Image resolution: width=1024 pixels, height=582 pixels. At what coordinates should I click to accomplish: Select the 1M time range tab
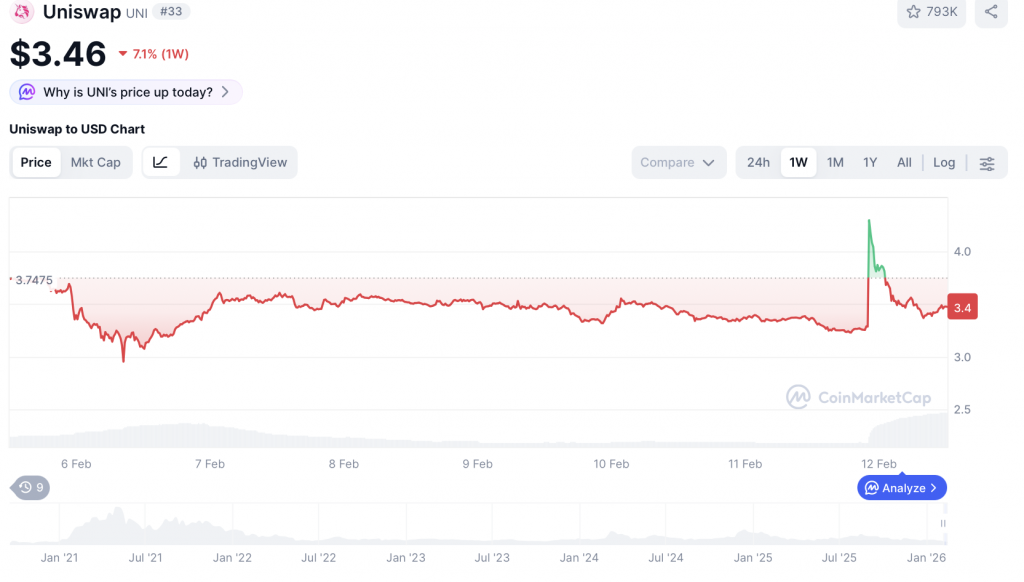click(x=835, y=162)
